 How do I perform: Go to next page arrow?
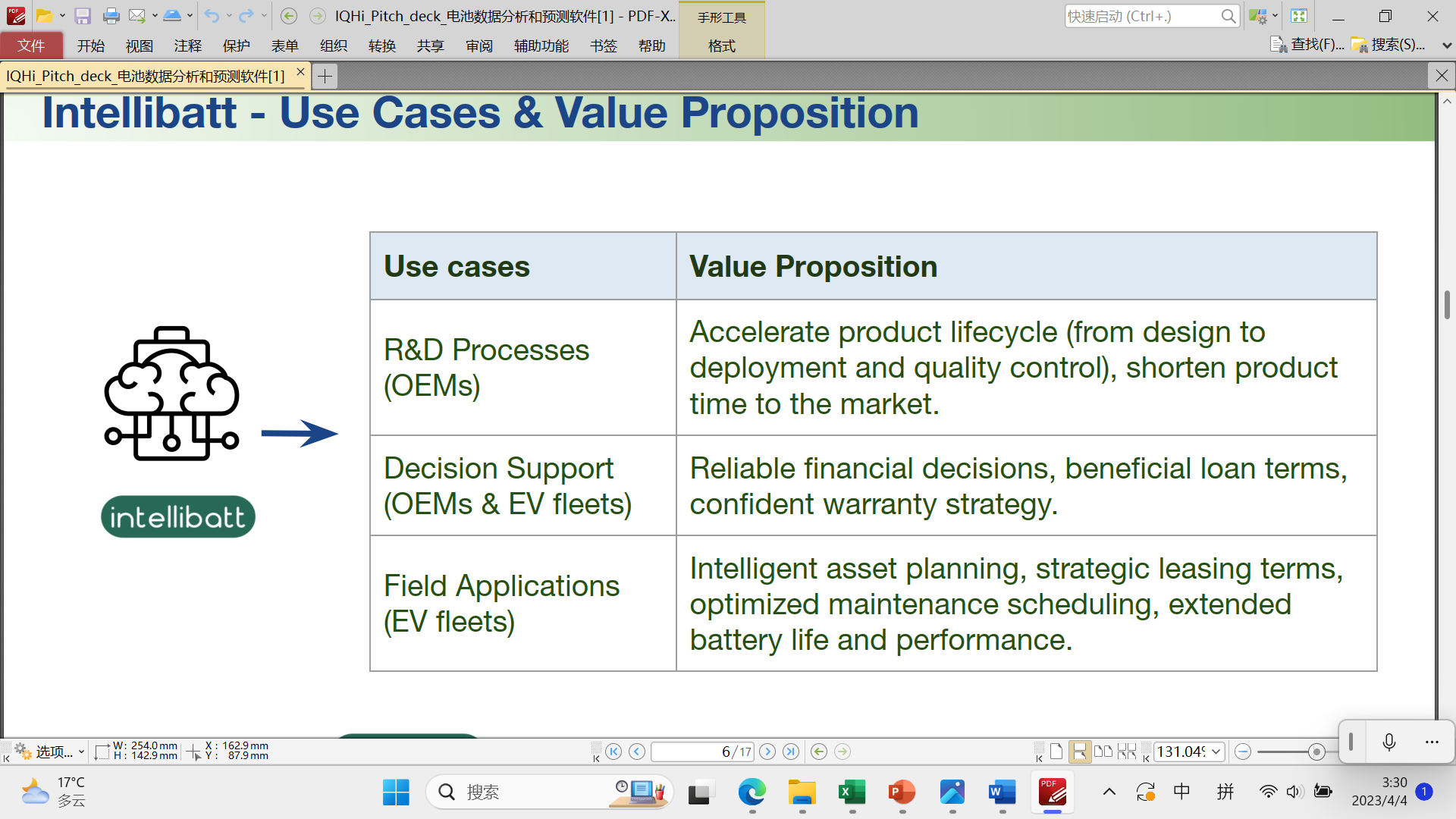point(767,752)
